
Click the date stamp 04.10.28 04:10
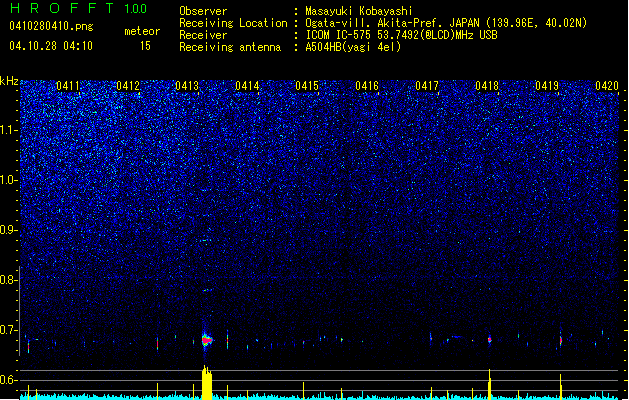tap(51, 46)
